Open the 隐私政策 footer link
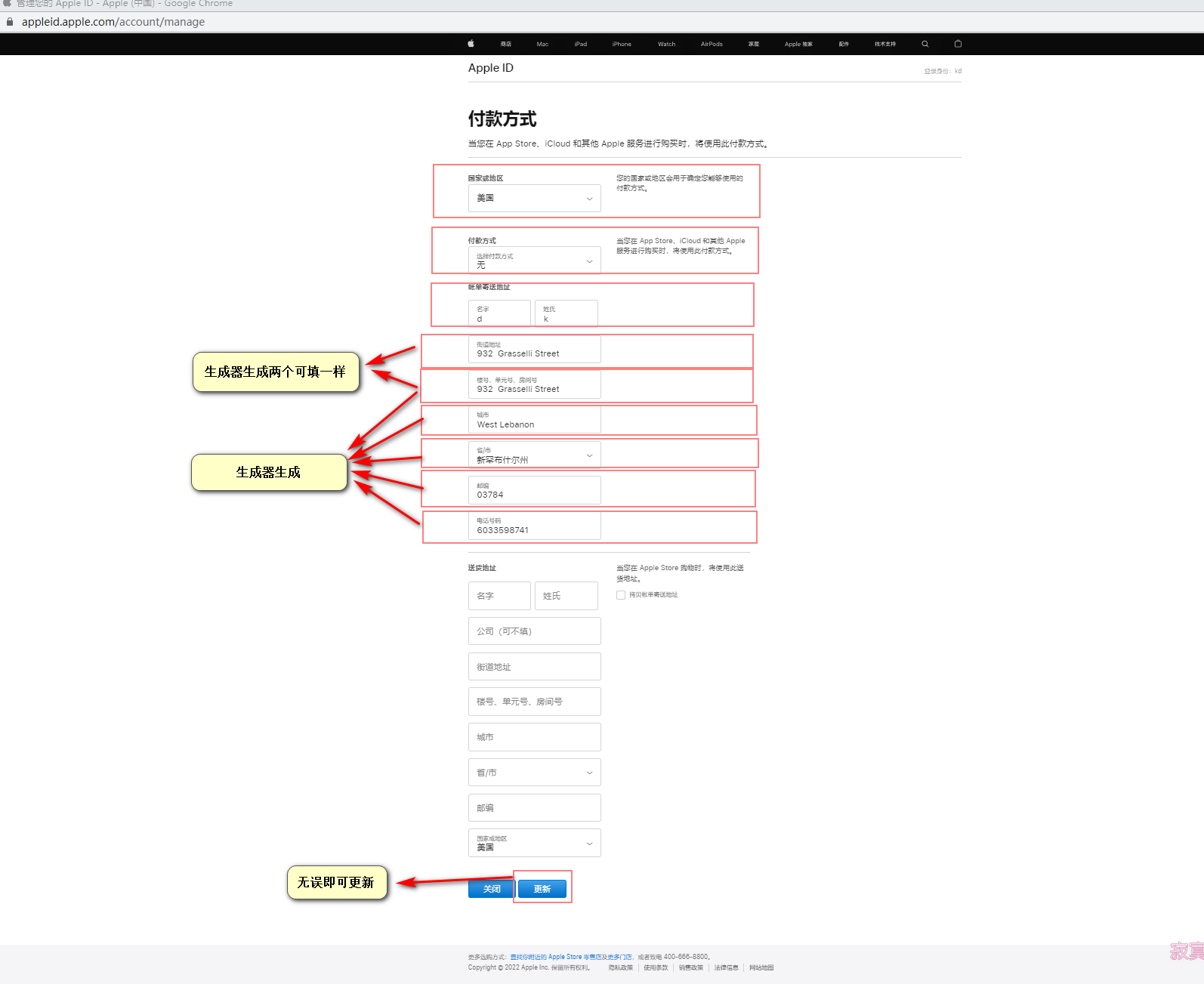The width and height of the screenshot is (1204, 984). pos(621,967)
